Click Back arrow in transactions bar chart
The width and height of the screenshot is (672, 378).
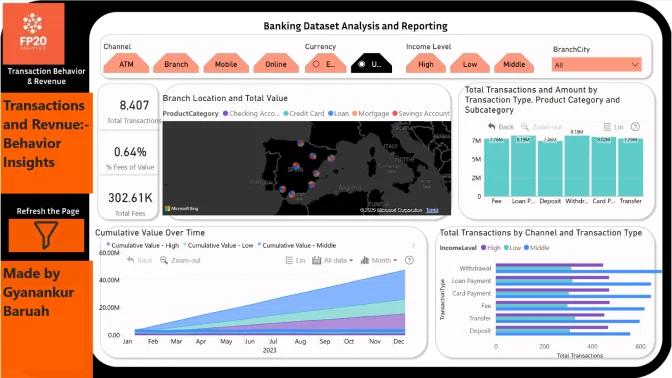tap(492, 127)
